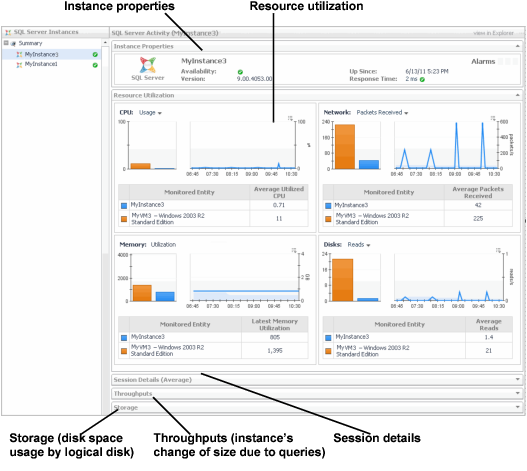Select MyInstance1 in the instances tree

pos(41,64)
